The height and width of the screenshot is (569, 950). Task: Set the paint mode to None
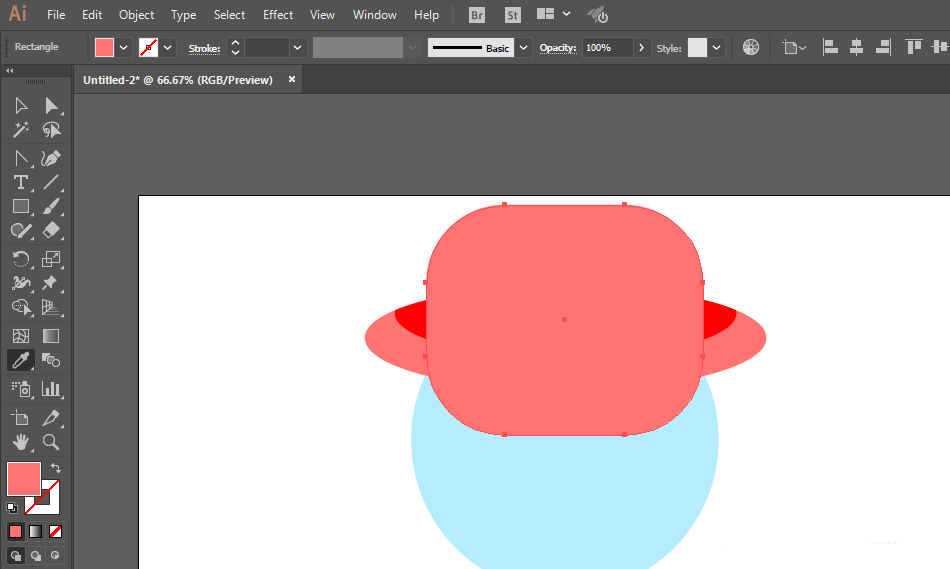click(55, 531)
